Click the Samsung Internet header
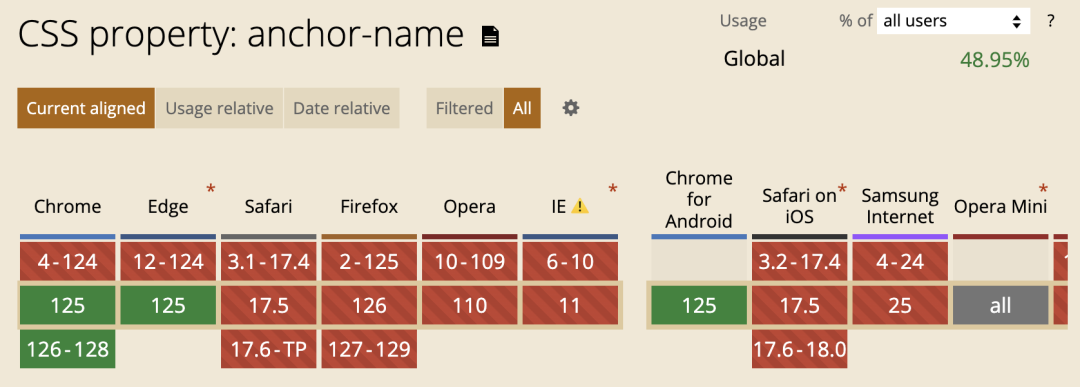The image size is (1080, 387). point(900,207)
